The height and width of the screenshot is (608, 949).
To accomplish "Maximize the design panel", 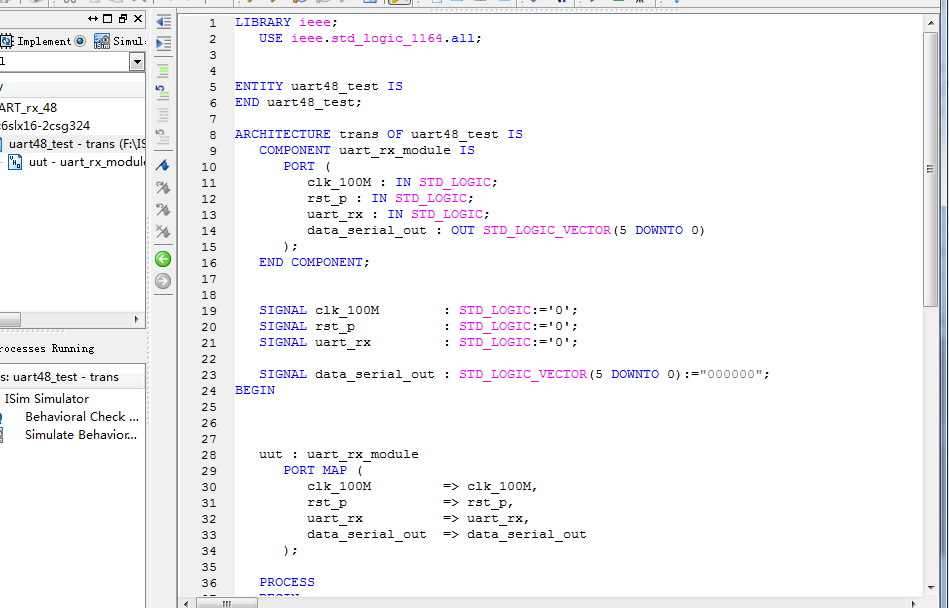I will (x=108, y=19).
